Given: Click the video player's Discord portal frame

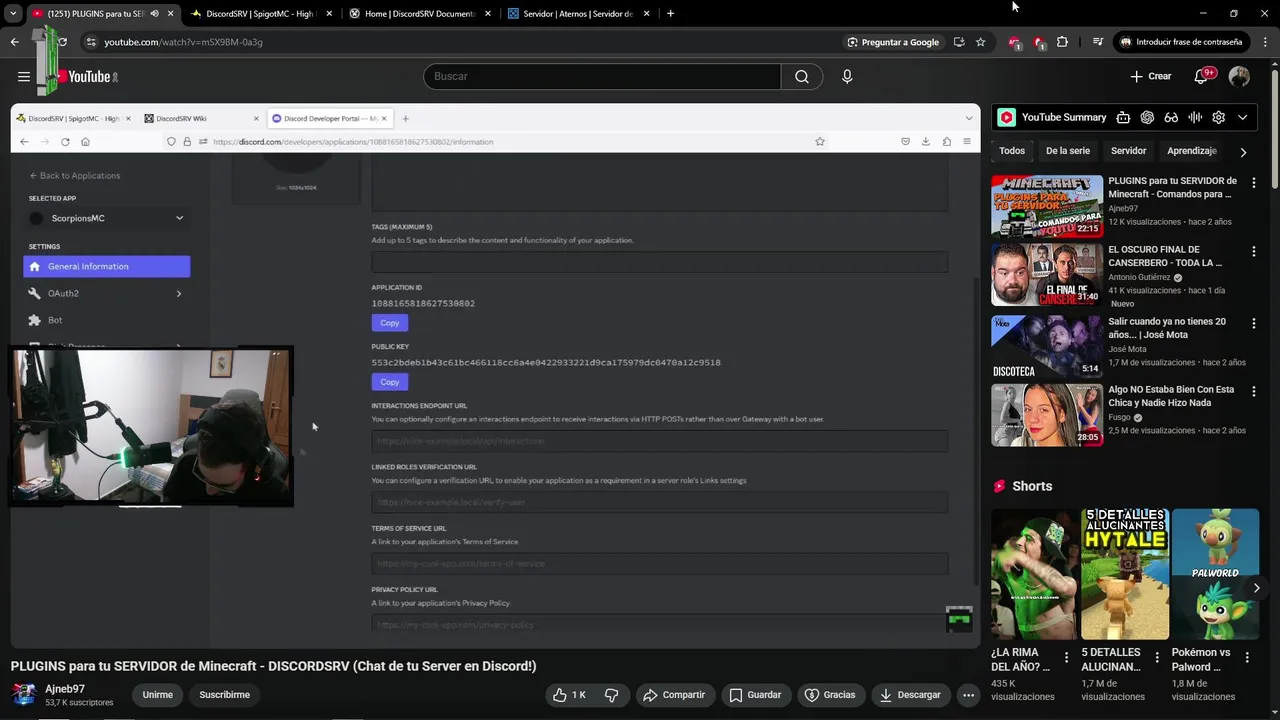Looking at the screenshot, I should pyautogui.click(x=495, y=375).
